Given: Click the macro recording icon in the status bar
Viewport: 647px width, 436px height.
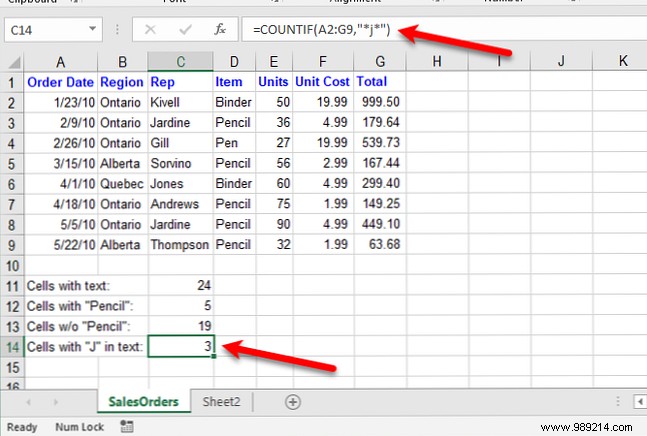Looking at the screenshot, I should 127,427.
